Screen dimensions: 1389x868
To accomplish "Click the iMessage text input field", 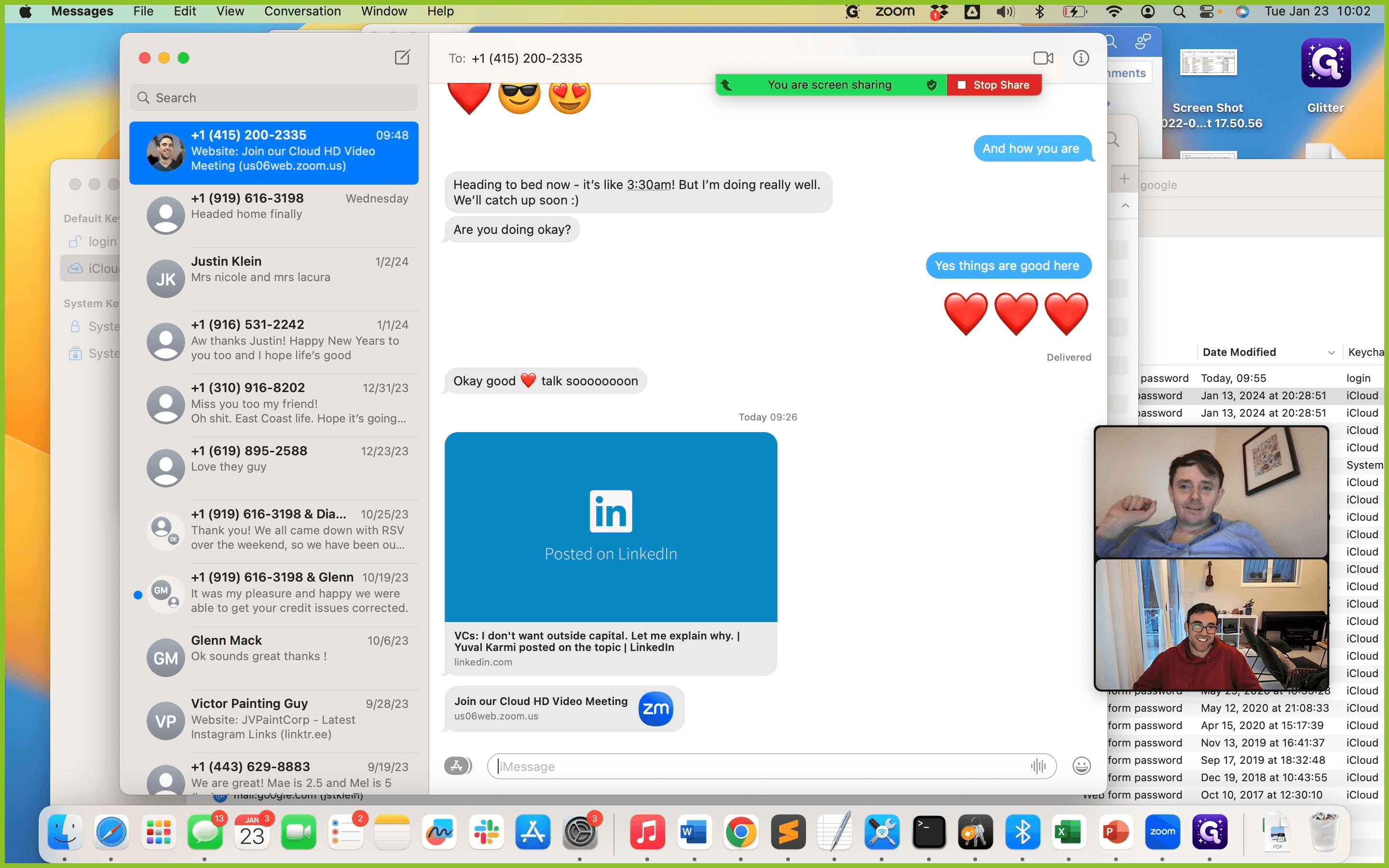I will (x=771, y=766).
